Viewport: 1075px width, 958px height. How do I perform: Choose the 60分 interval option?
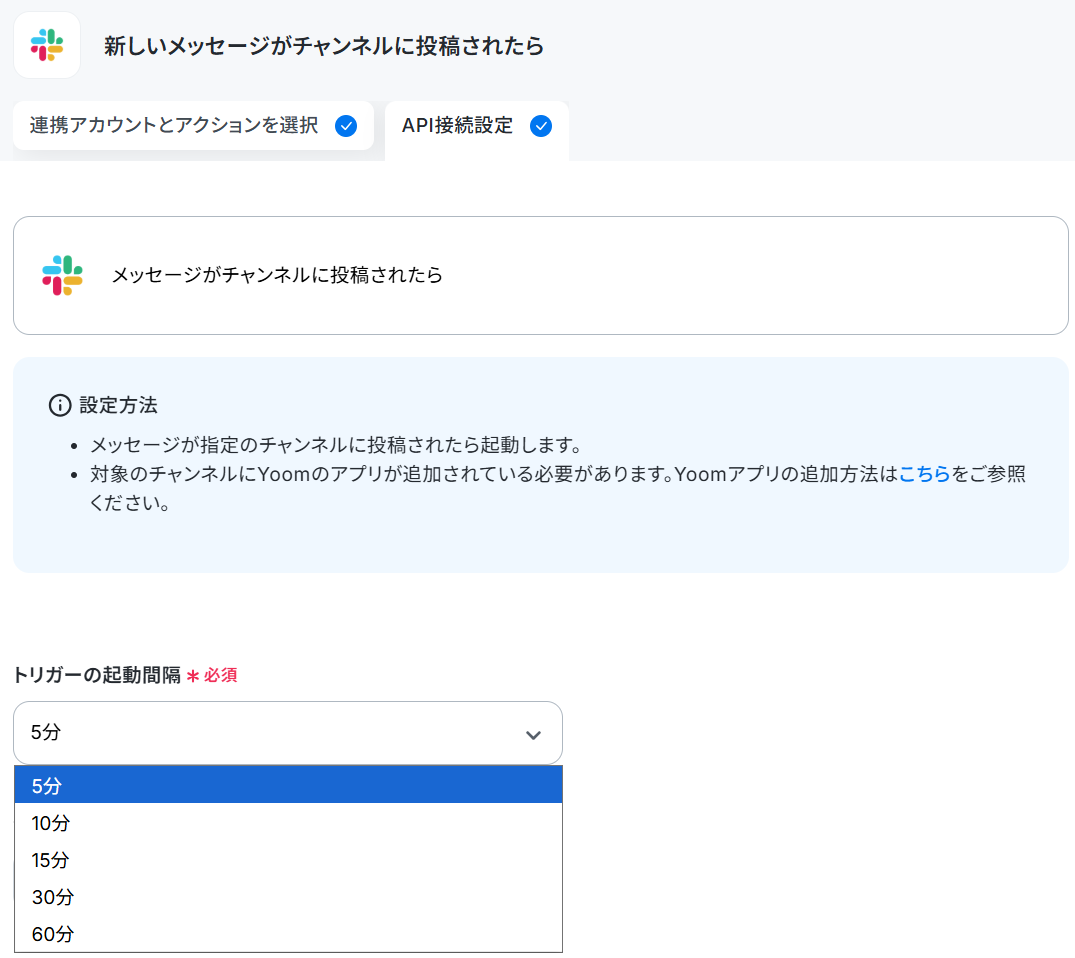pos(288,933)
